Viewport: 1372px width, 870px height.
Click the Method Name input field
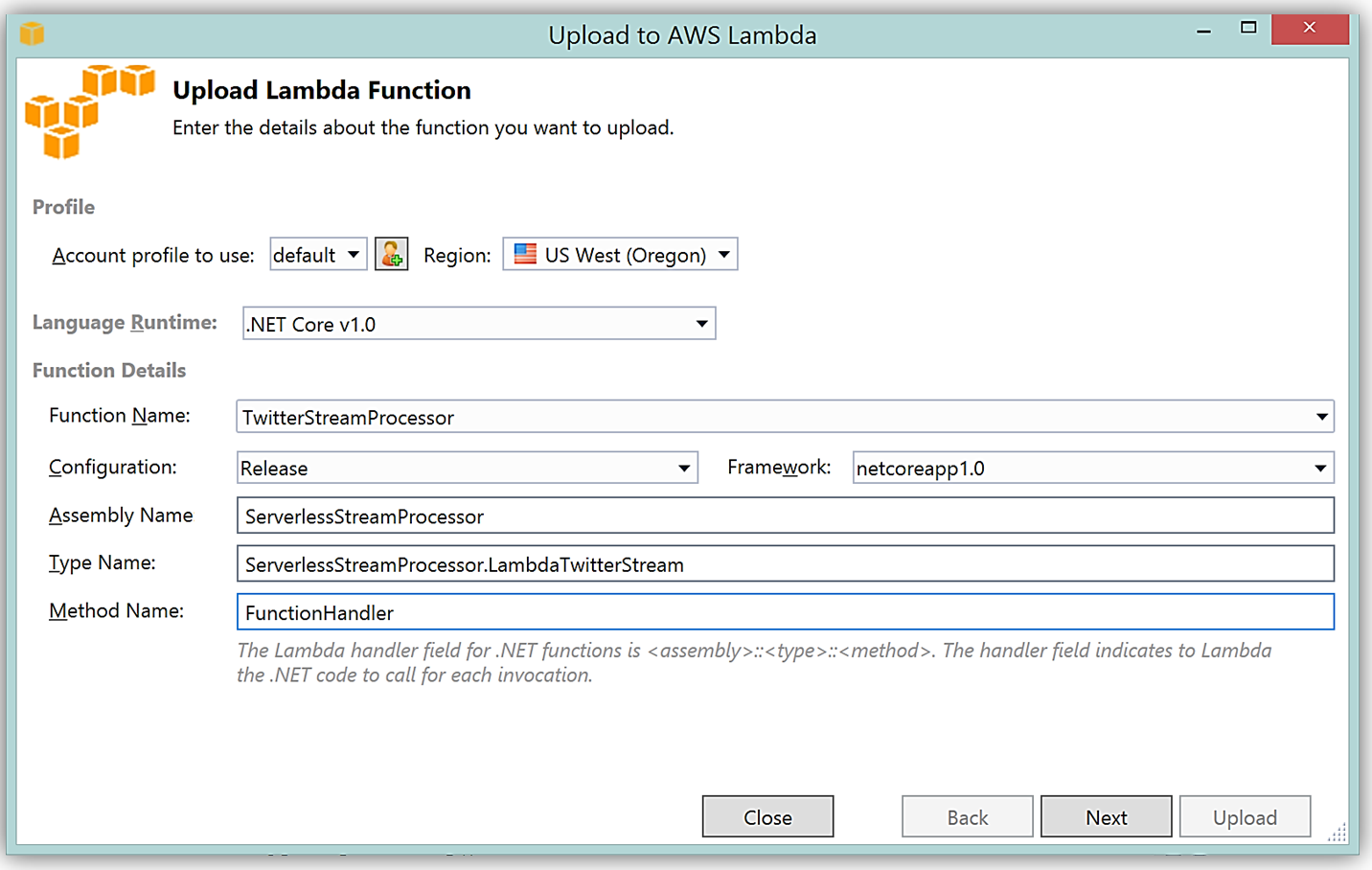785,611
